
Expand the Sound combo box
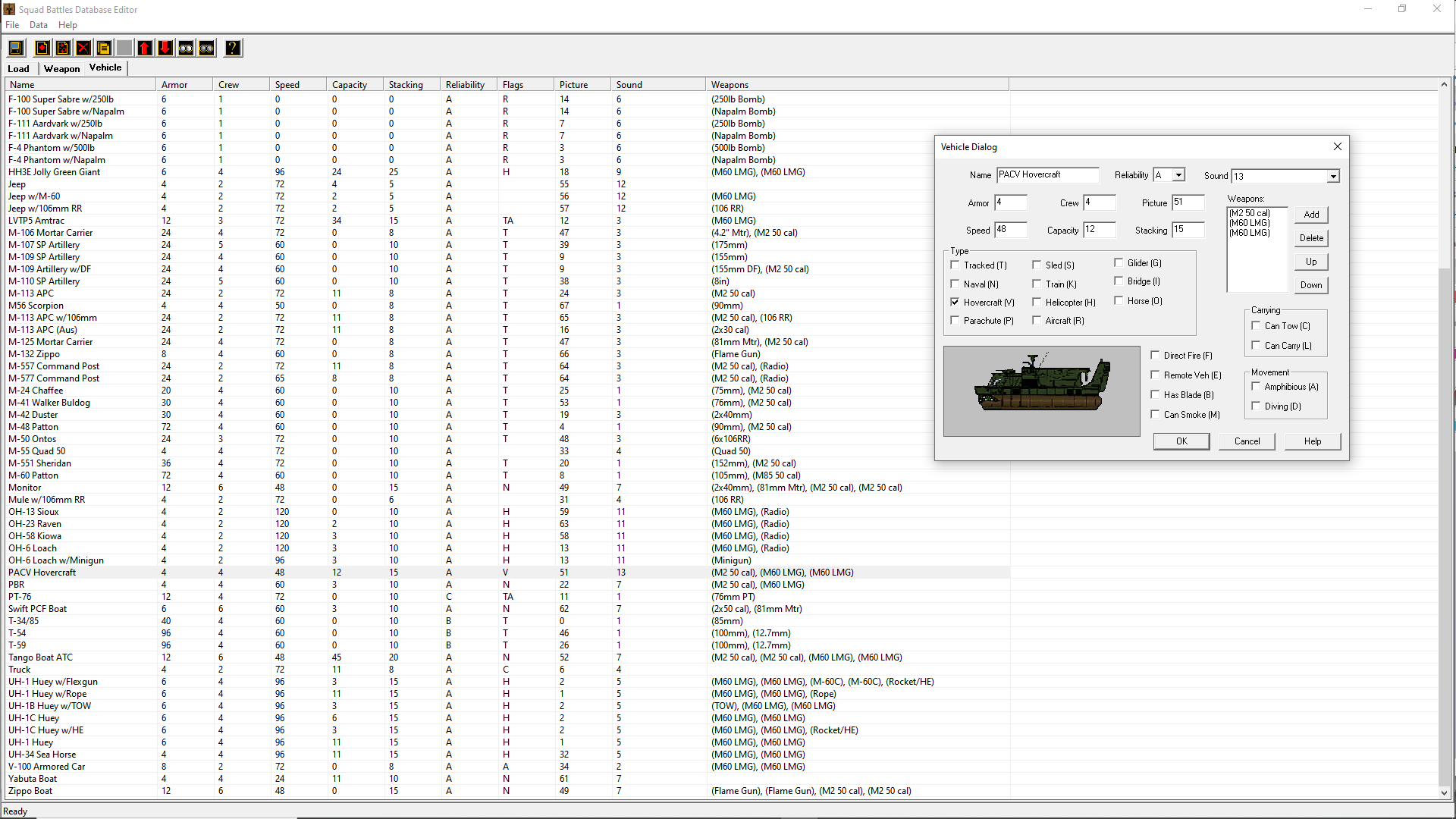pos(1332,177)
